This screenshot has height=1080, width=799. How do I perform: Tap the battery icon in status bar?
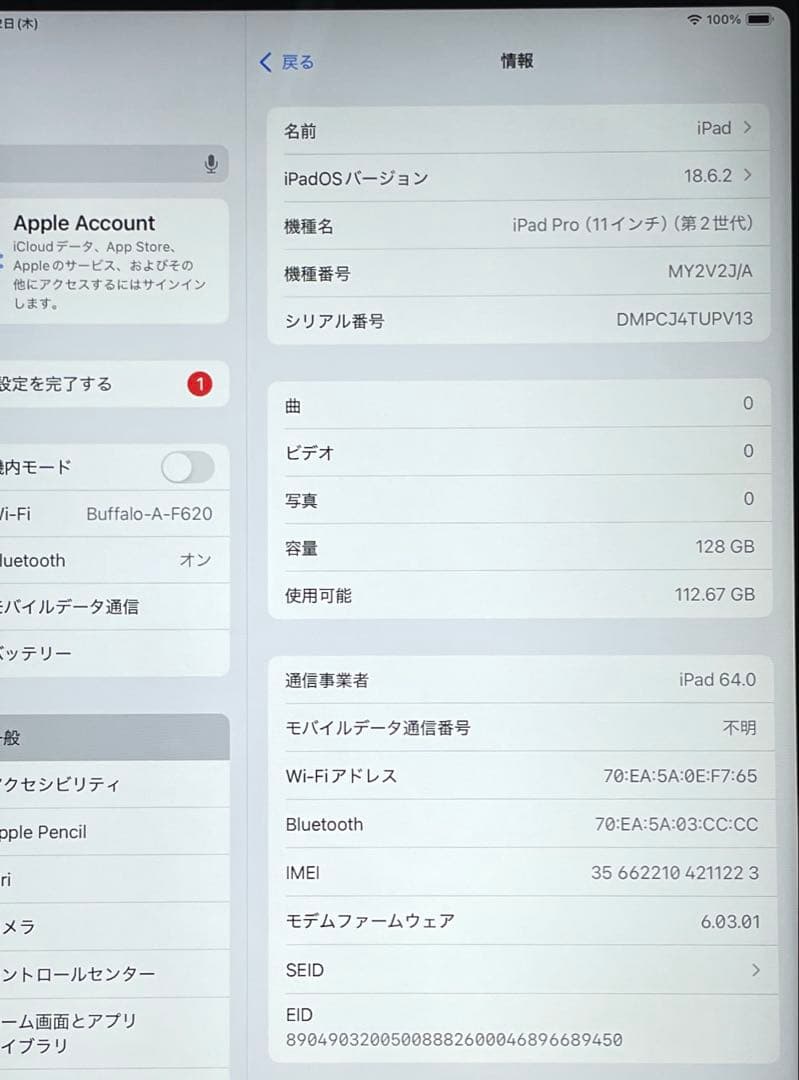[760, 19]
